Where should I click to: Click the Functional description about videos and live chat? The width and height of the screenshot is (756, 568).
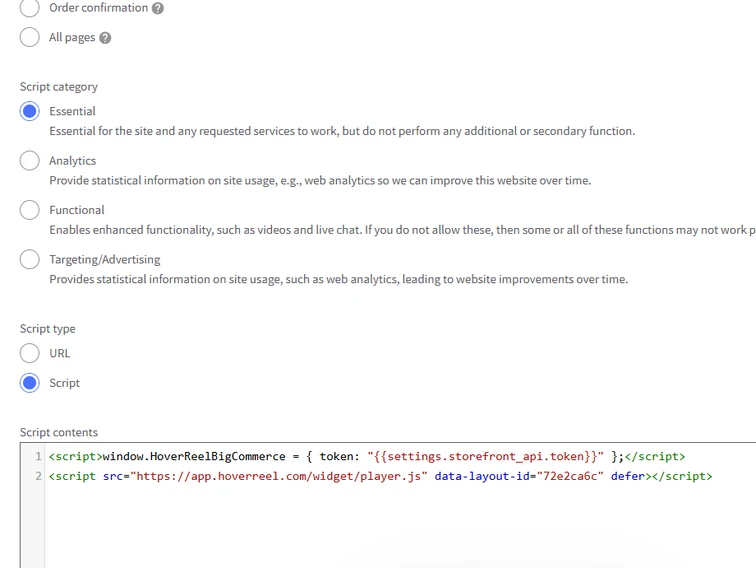coord(403,230)
